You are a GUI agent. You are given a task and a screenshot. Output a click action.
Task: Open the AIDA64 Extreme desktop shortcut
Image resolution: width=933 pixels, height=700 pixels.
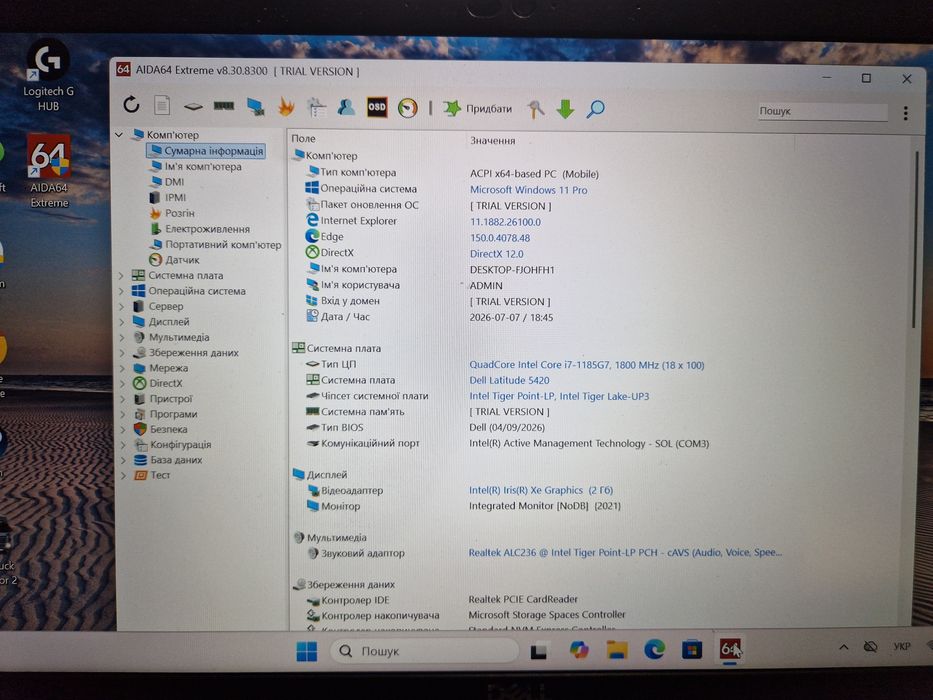point(49,170)
